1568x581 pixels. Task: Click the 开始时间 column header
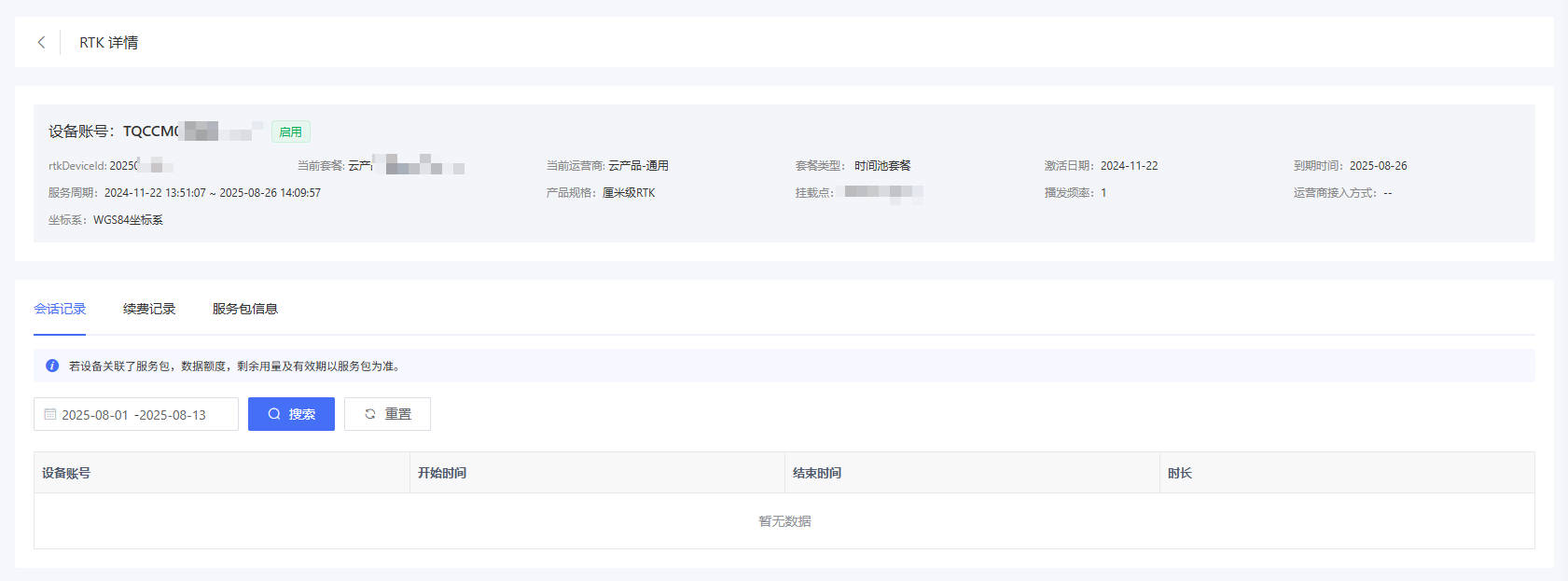pyautogui.click(x=442, y=473)
